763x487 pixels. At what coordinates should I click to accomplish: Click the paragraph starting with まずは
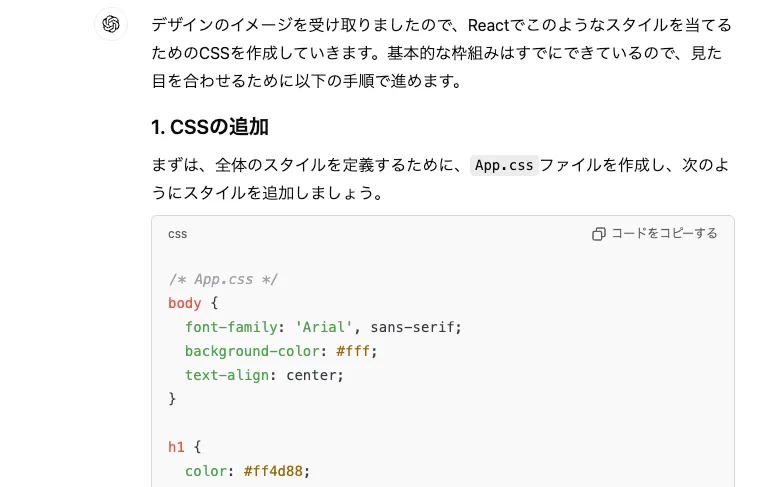point(441,179)
